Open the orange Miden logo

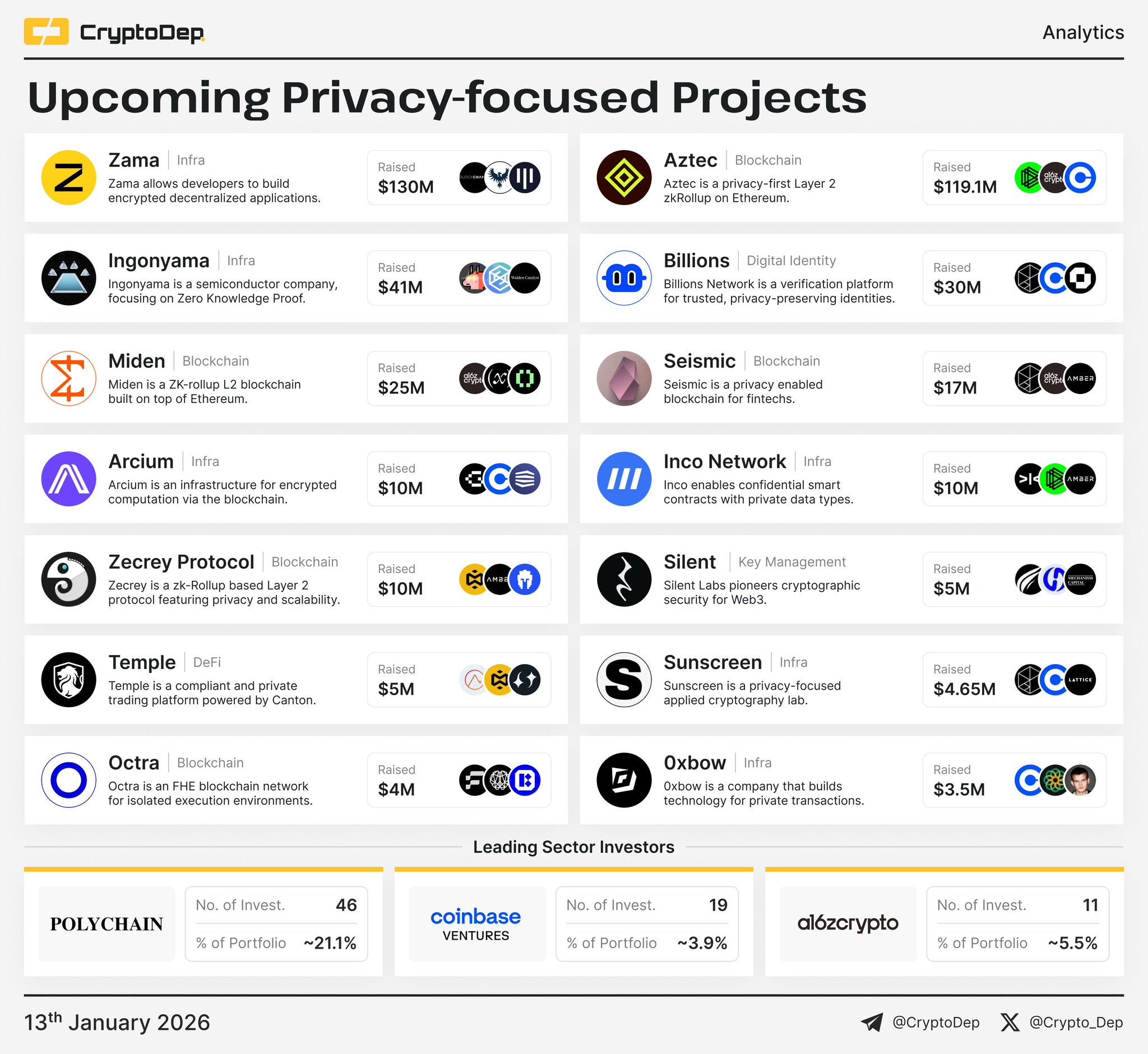(68, 378)
